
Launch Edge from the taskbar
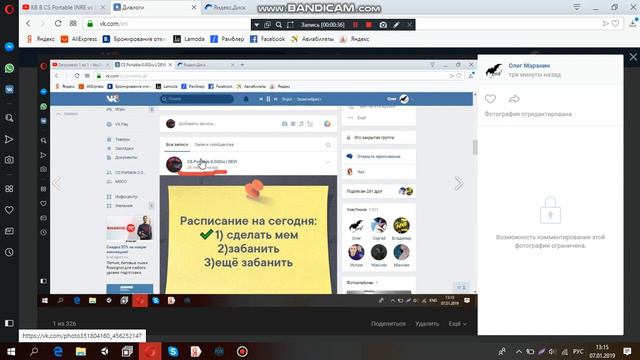click(x=58, y=351)
